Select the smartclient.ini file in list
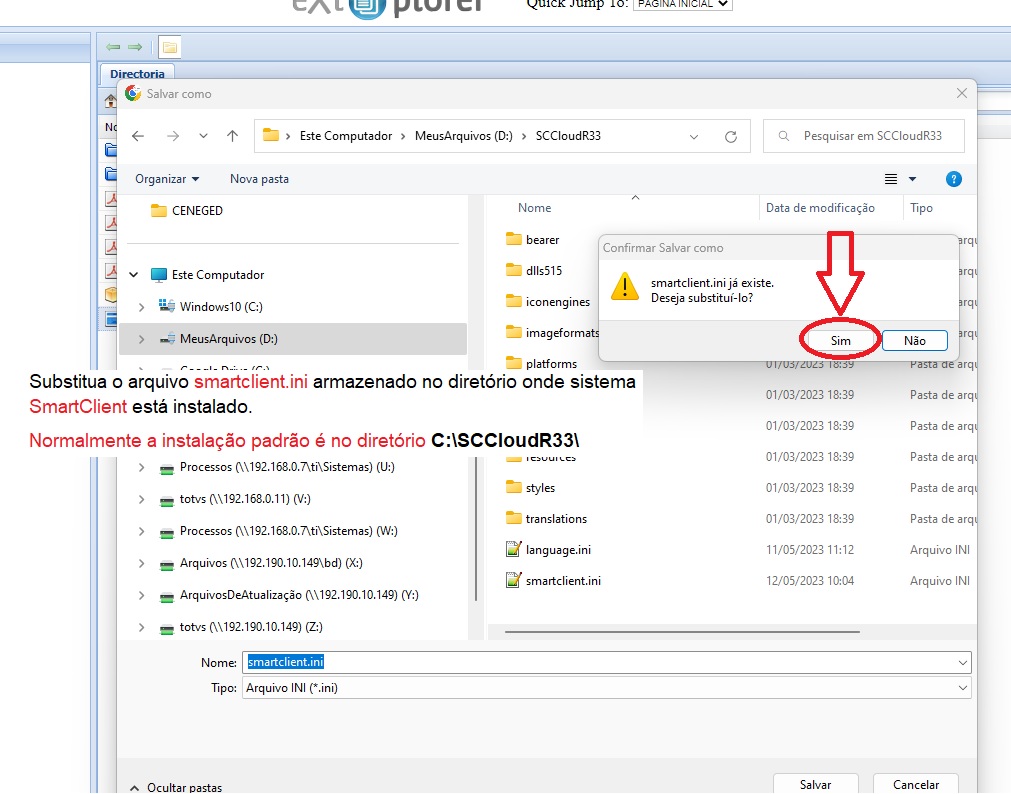Image resolution: width=1011 pixels, height=794 pixels. (562, 581)
